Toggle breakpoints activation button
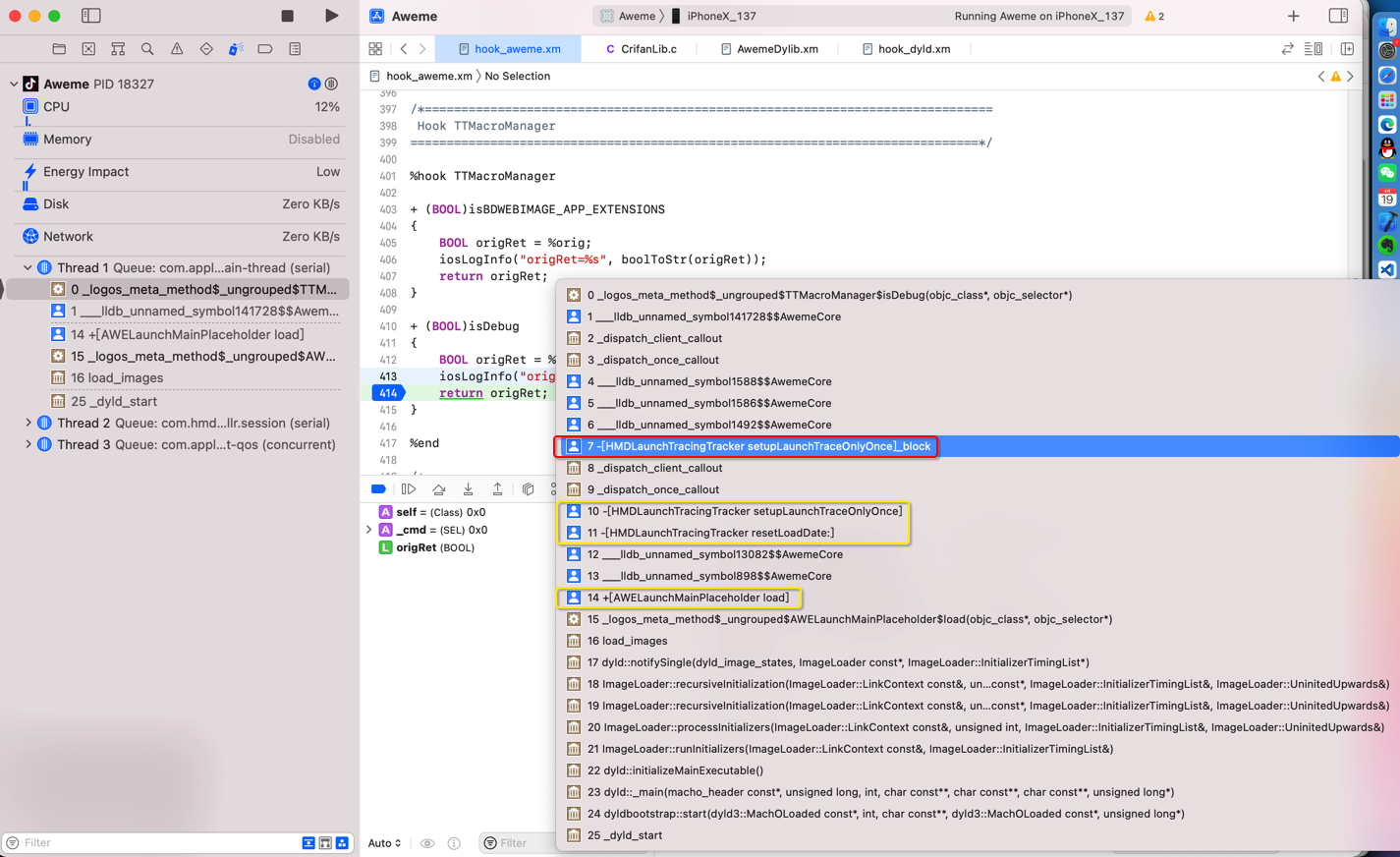The height and width of the screenshot is (857, 1400). (378, 489)
